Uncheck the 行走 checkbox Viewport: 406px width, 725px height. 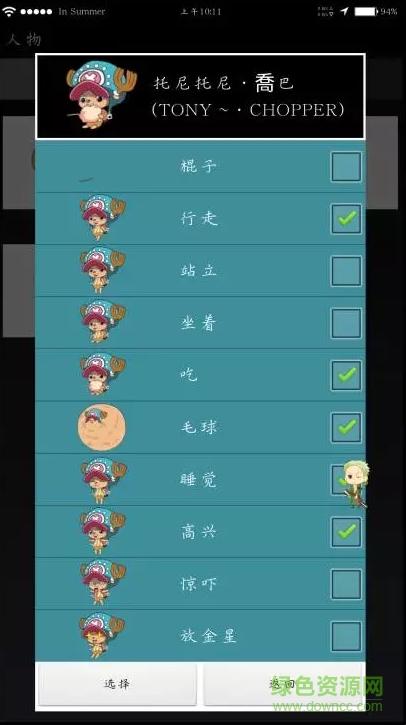(346, 219)
